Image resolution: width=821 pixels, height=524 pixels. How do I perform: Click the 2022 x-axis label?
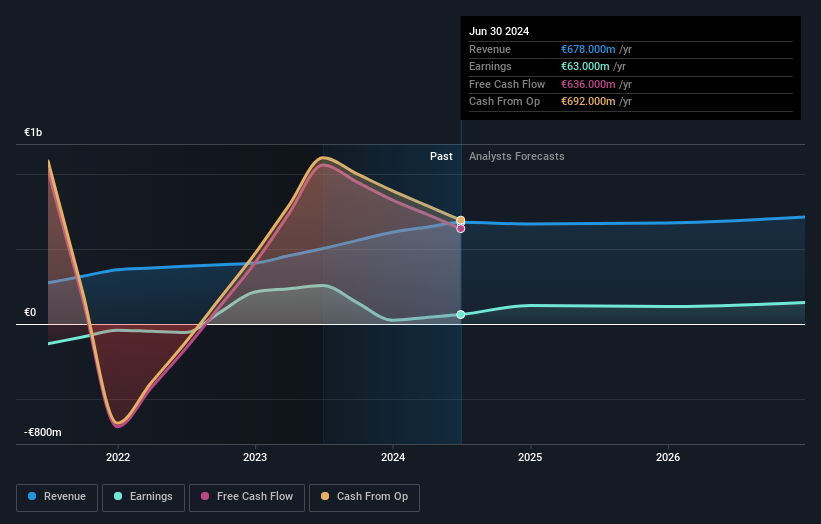[x=118, y=458]
